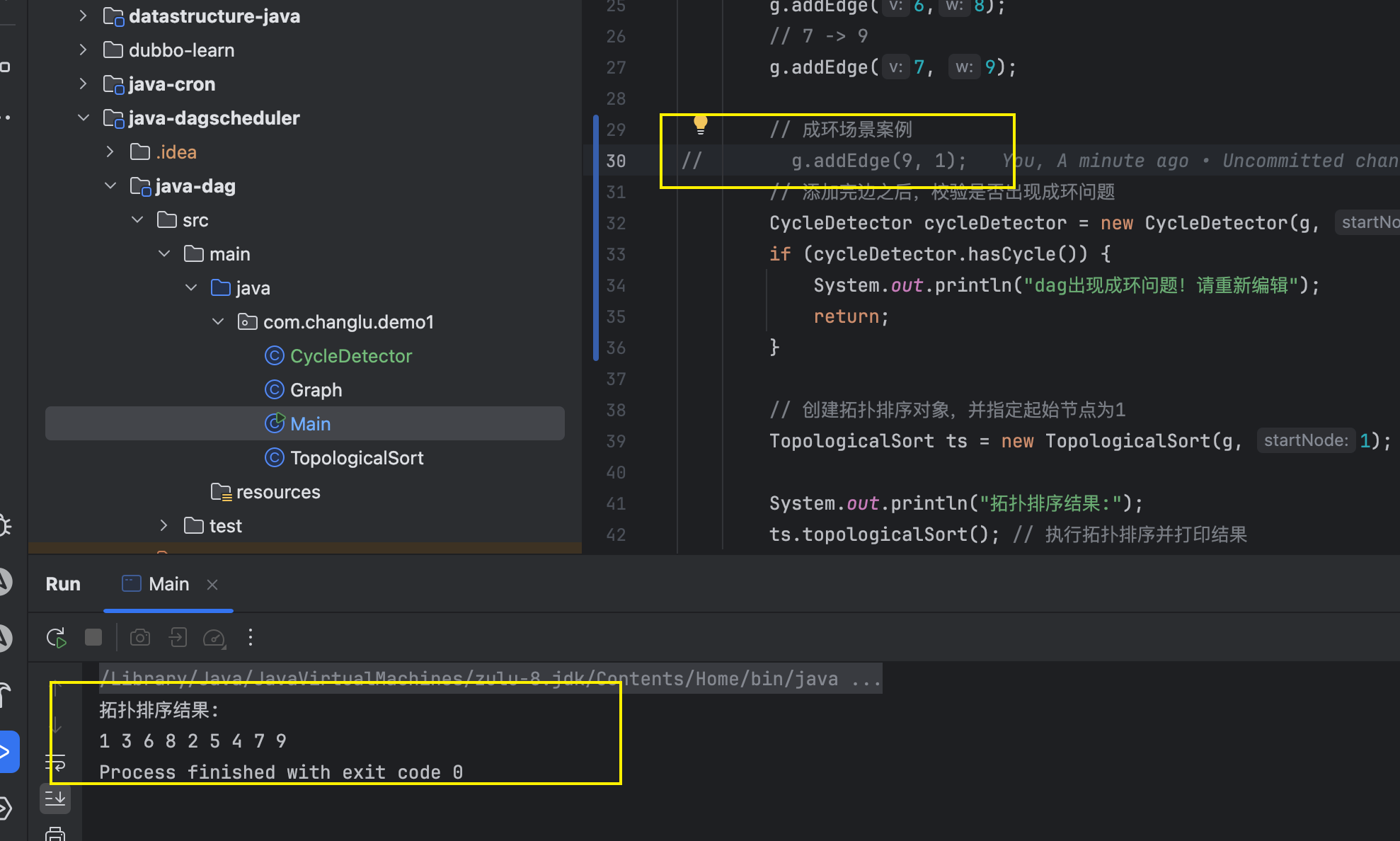Click the exit arrow icon in Run toolbar

(178, 638)
